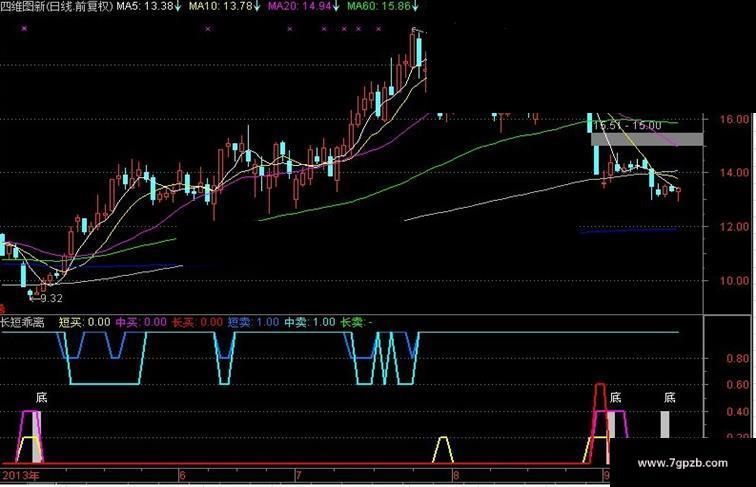Click the 短买: 0.00 value
This screenshot has height=487, width=756.
84,322
